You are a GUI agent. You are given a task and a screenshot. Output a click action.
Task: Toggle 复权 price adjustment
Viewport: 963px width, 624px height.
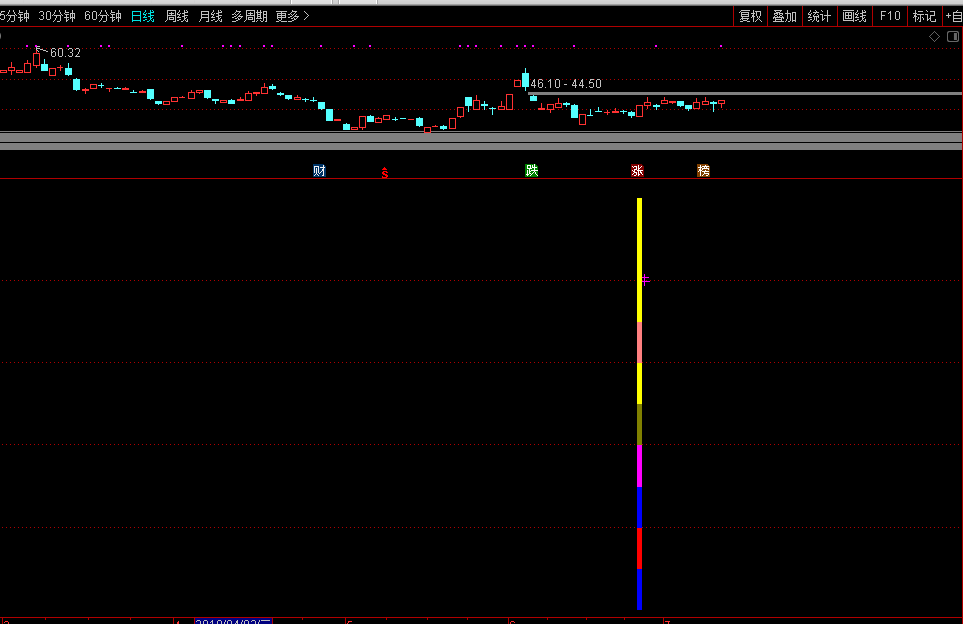point(750,16)
